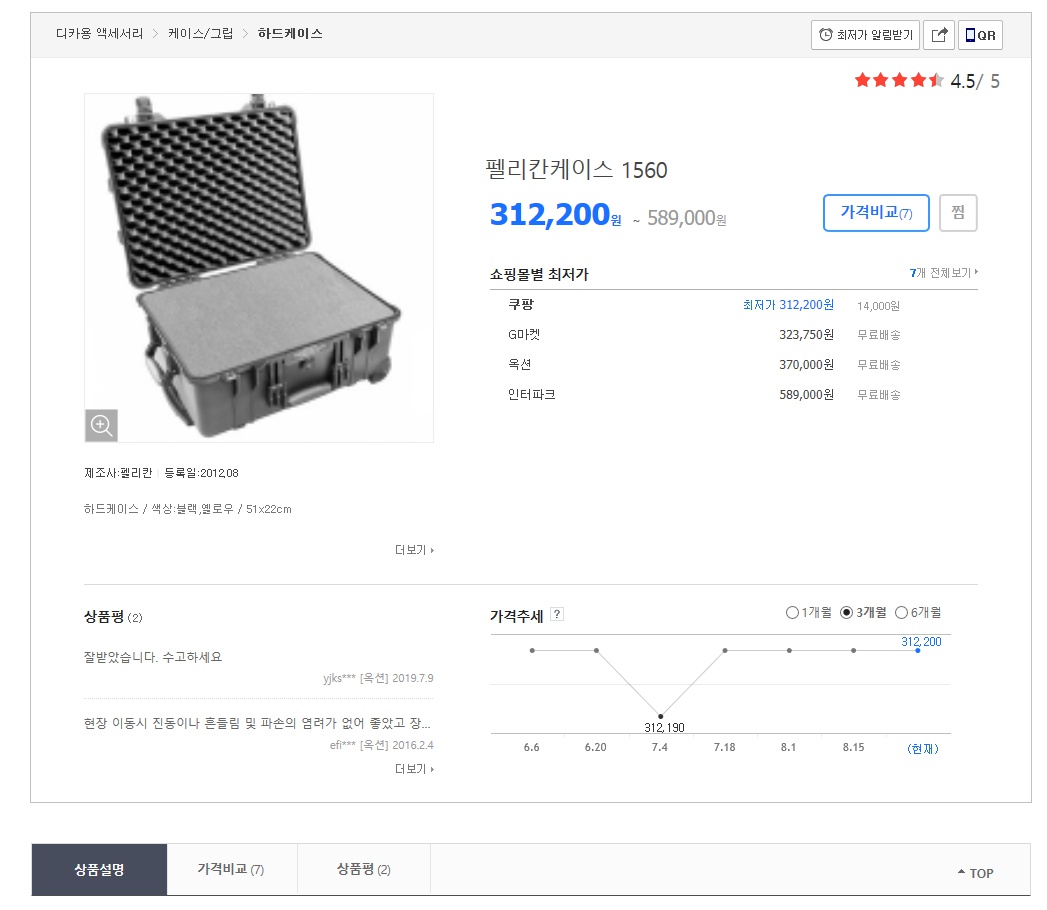Click the 7.4 date label on chart
The image size is (1047, 910).
[x=660, y=747]
